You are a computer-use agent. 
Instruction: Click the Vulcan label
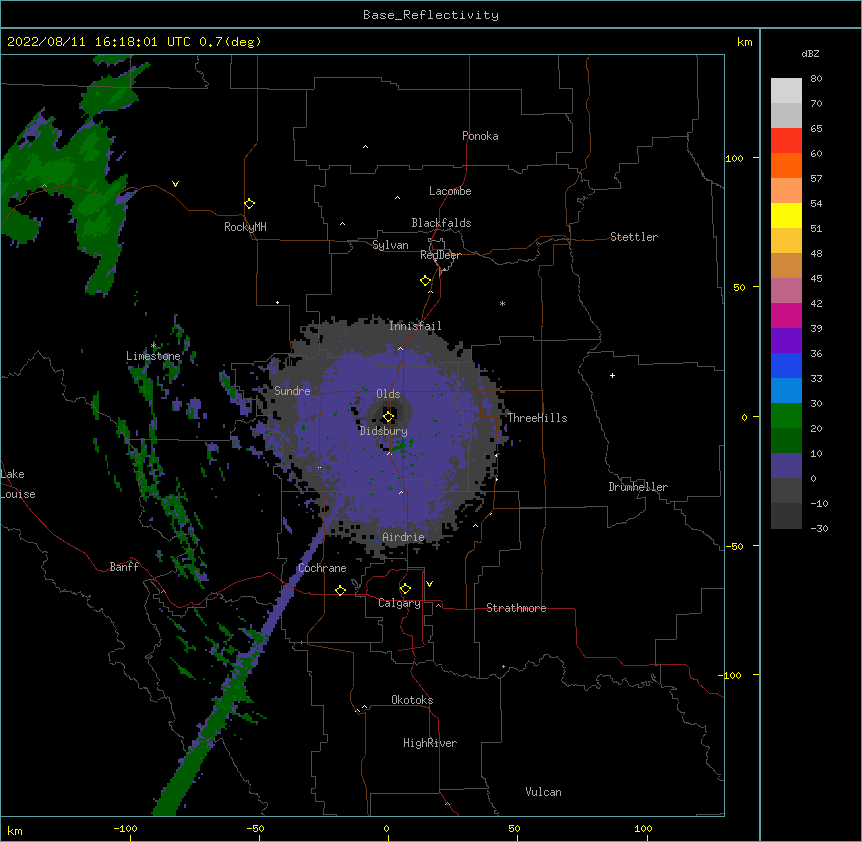click(x=543, y=792)
